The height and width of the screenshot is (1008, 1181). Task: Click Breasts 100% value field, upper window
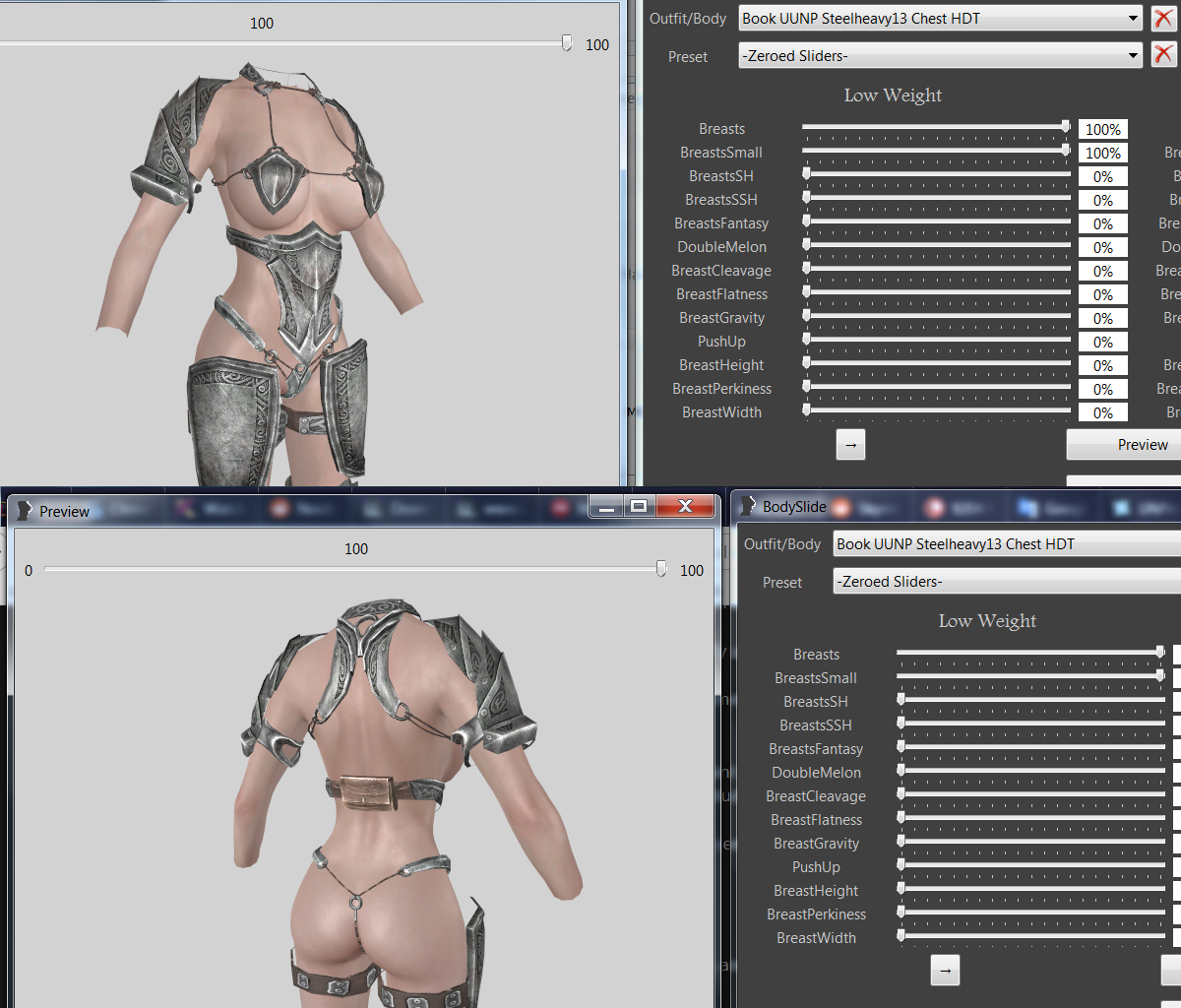1103,129
